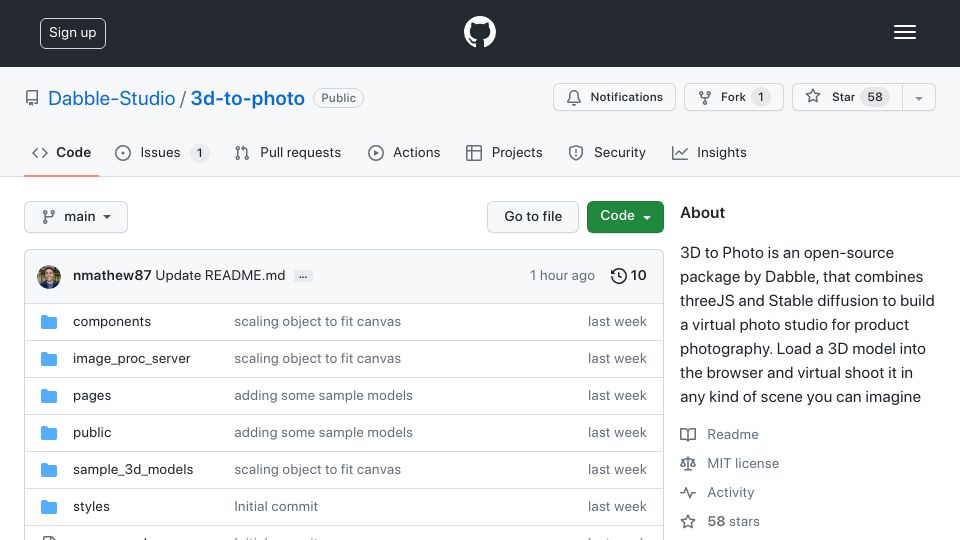Switch to the Pull requests tab
960x540 pixels.
[x=288, y=152]
